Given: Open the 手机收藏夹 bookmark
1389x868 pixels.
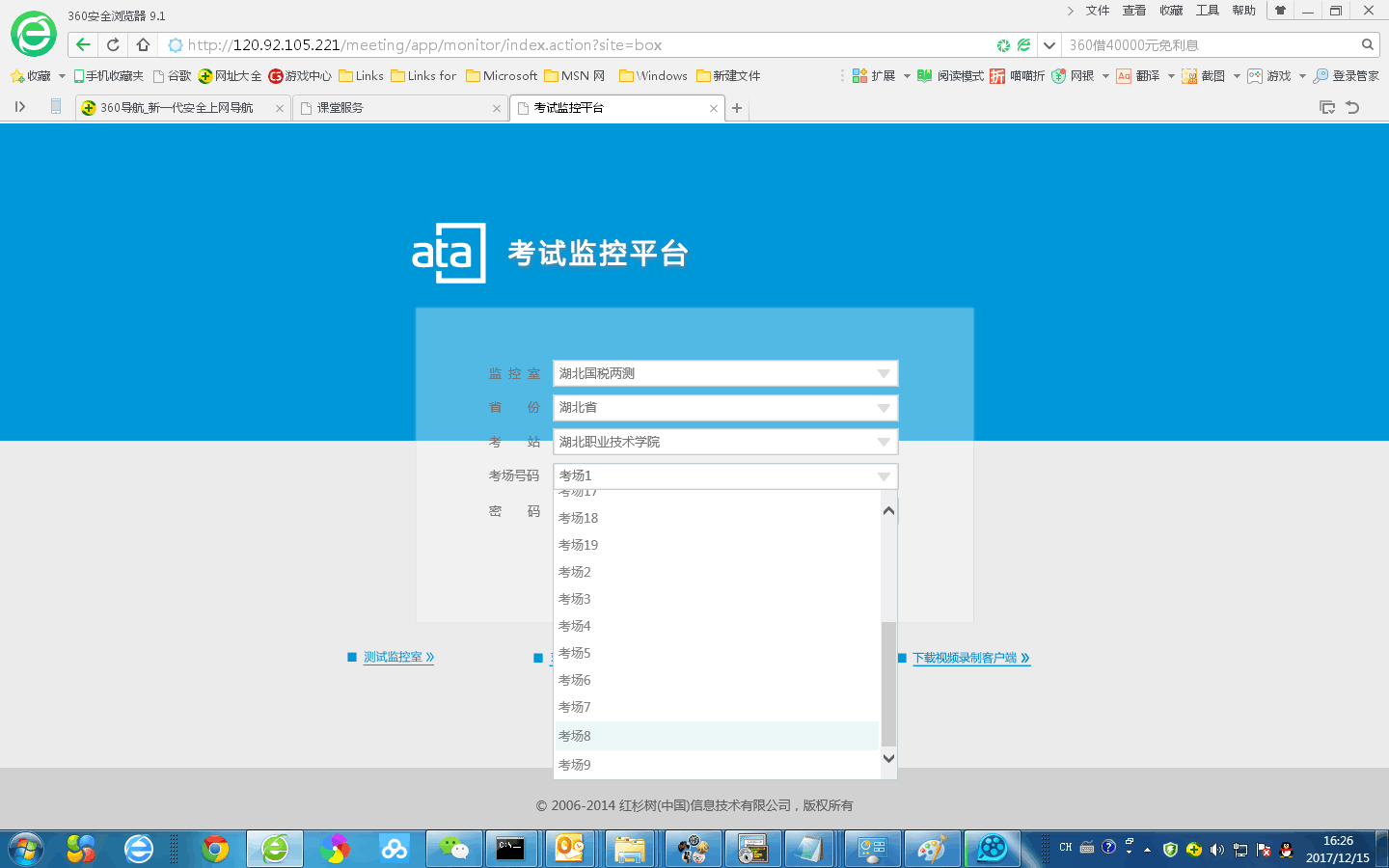Looking at the screenshot, I should click(x=108, y=75).
